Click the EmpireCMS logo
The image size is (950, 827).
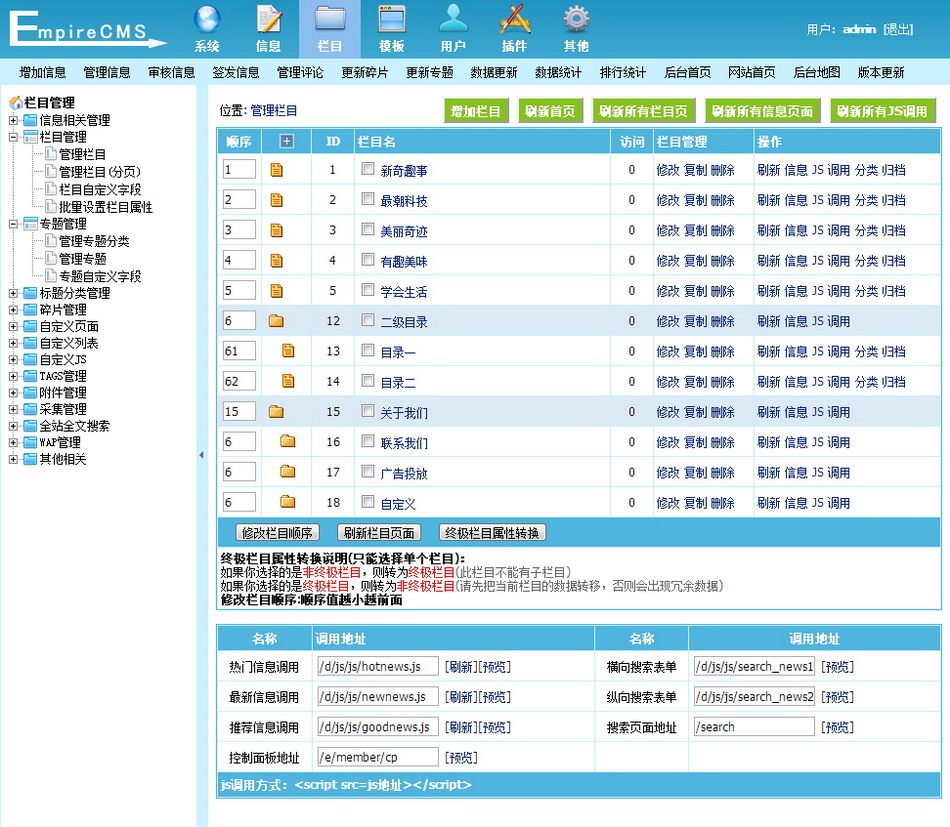88,30
